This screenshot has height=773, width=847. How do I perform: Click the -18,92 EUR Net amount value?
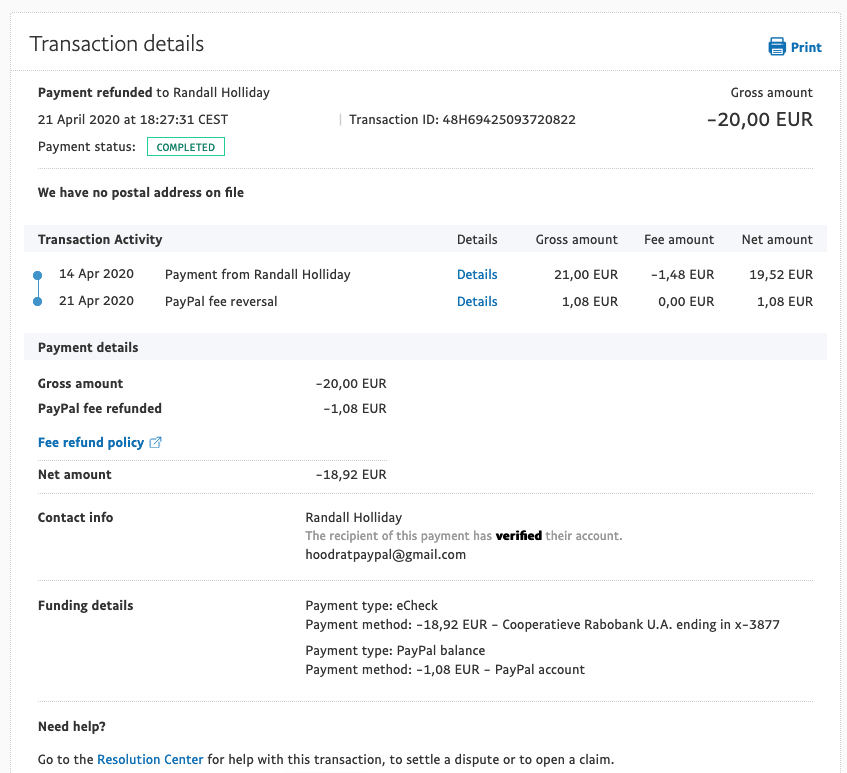pyautogui.click(x=351, y=474)
